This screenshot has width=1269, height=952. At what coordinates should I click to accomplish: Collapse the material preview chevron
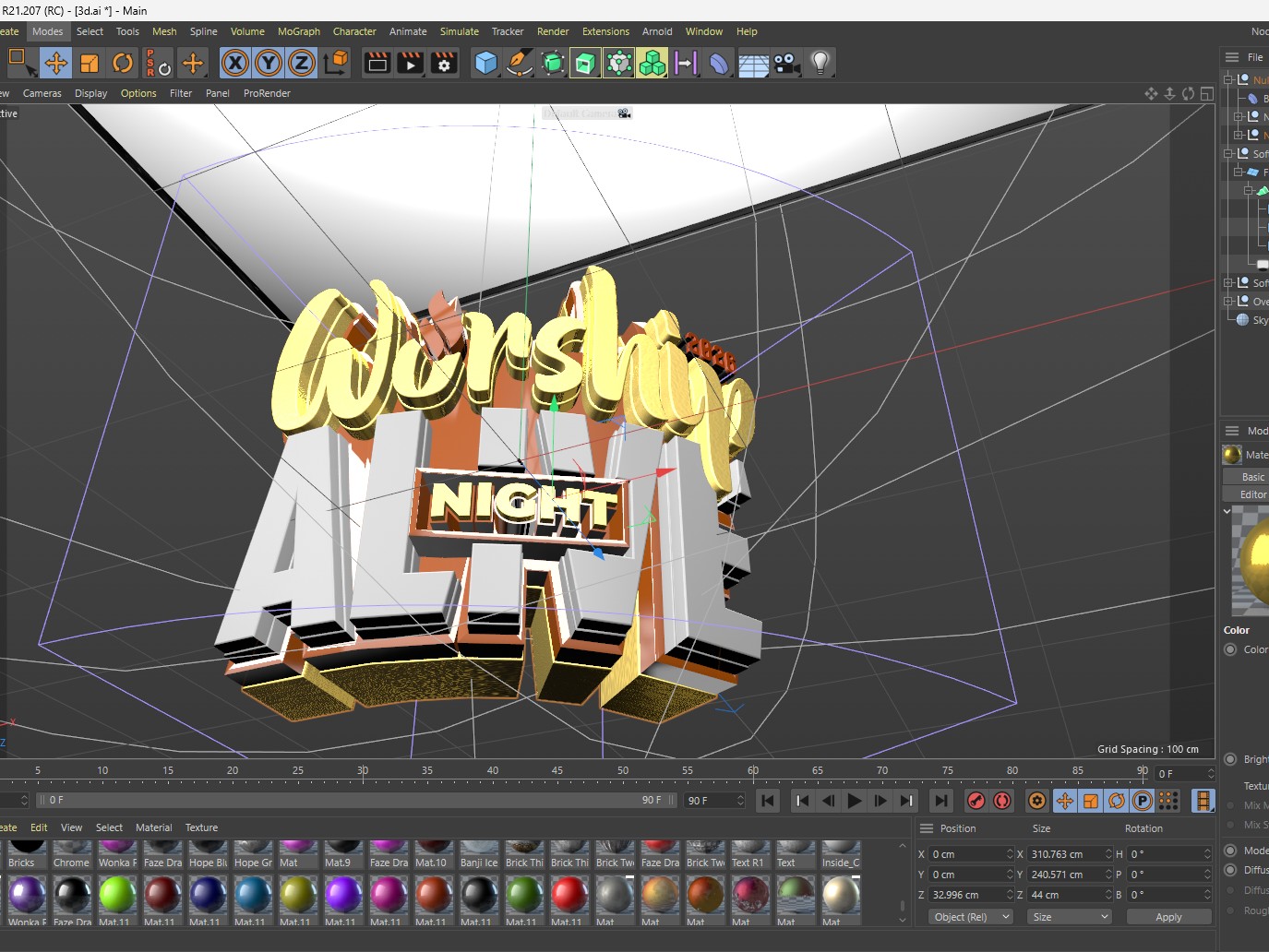(x=1227, y=511)
